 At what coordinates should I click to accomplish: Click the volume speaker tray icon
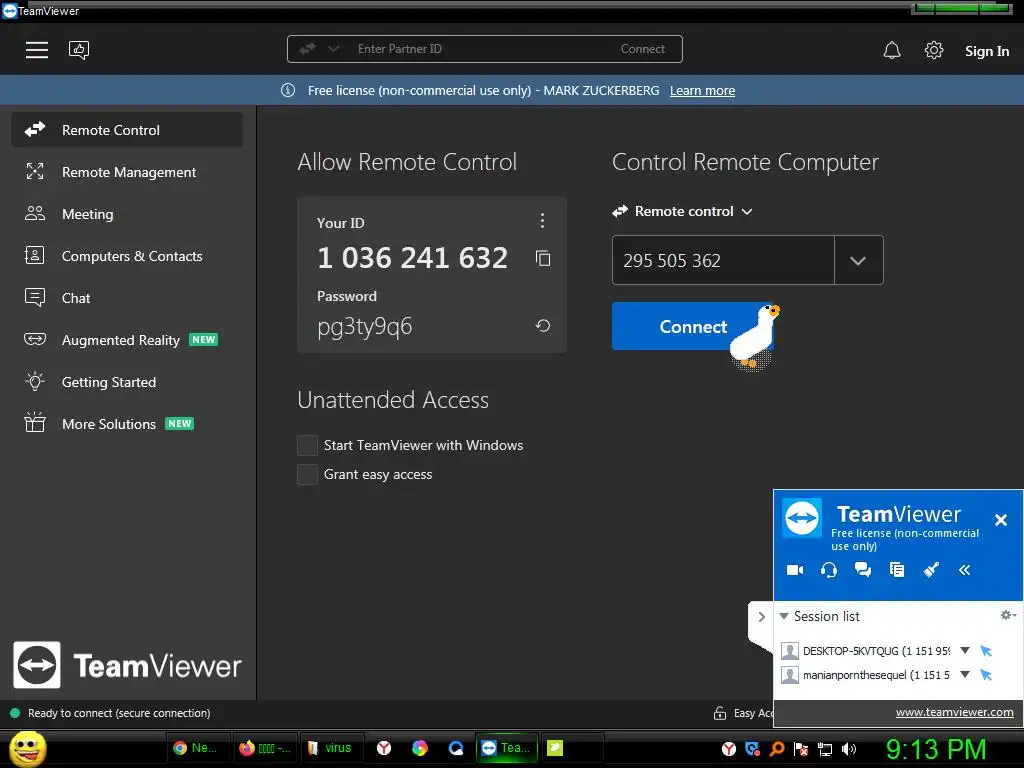coord(848,749)
